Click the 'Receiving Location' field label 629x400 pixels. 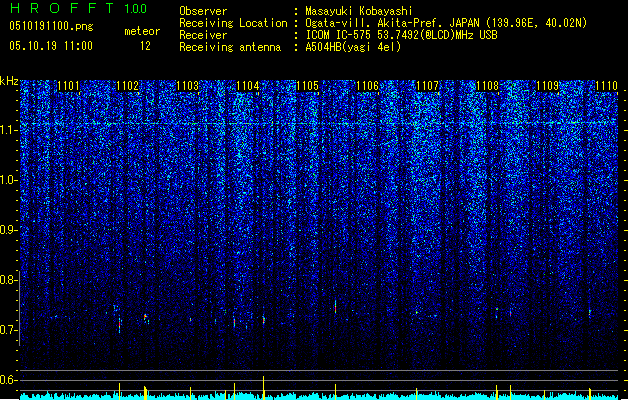pos(233,23)
